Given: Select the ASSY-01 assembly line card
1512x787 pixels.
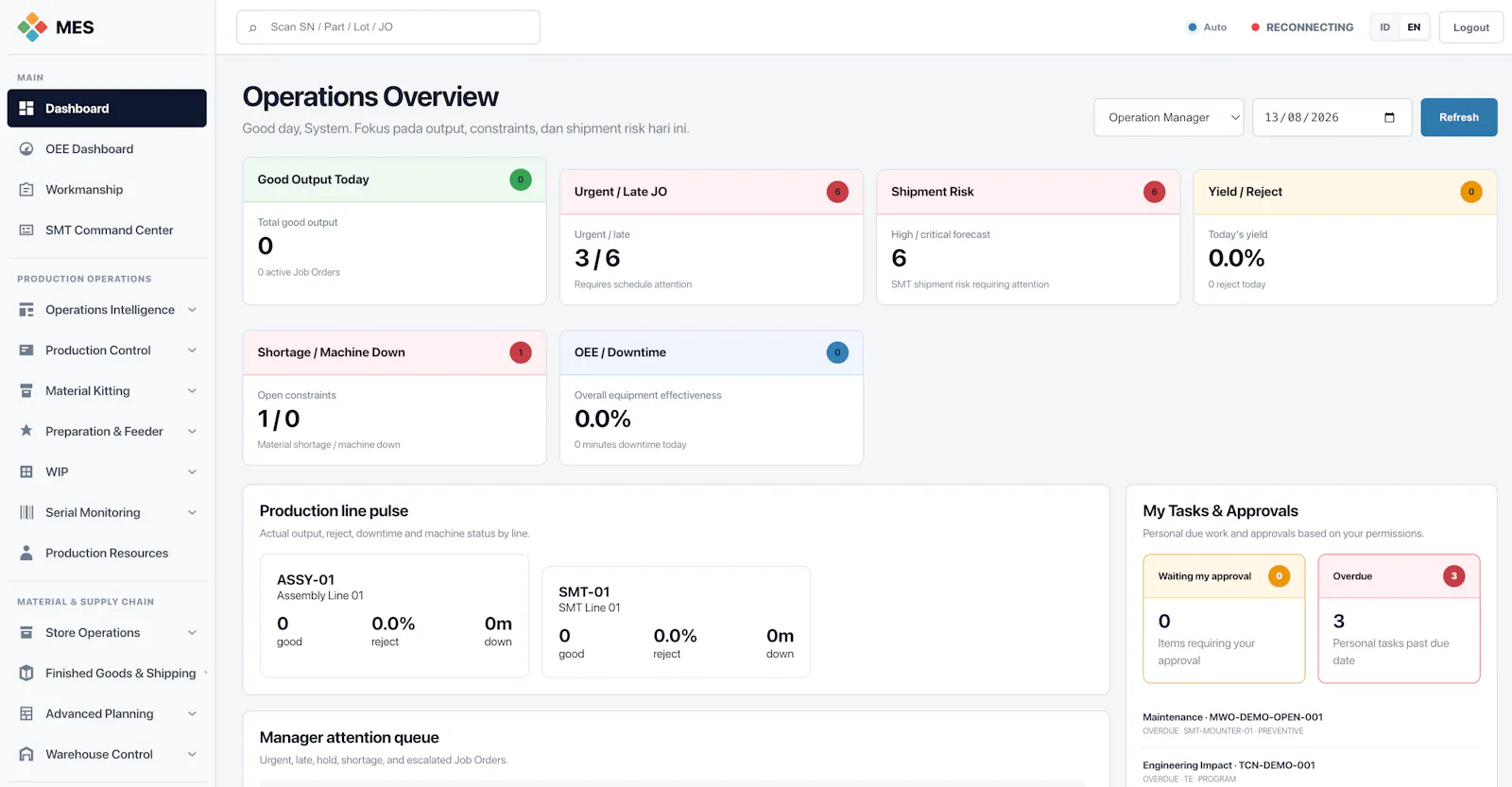Looking at the screenshot, I should point(394,616).
